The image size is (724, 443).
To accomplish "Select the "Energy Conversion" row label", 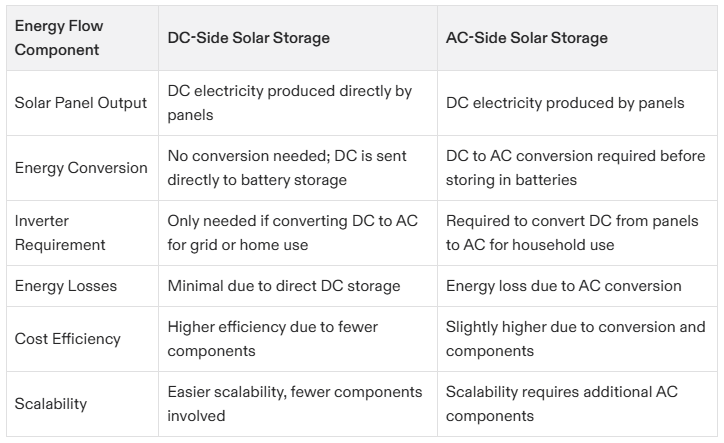I will coord(81,168).
